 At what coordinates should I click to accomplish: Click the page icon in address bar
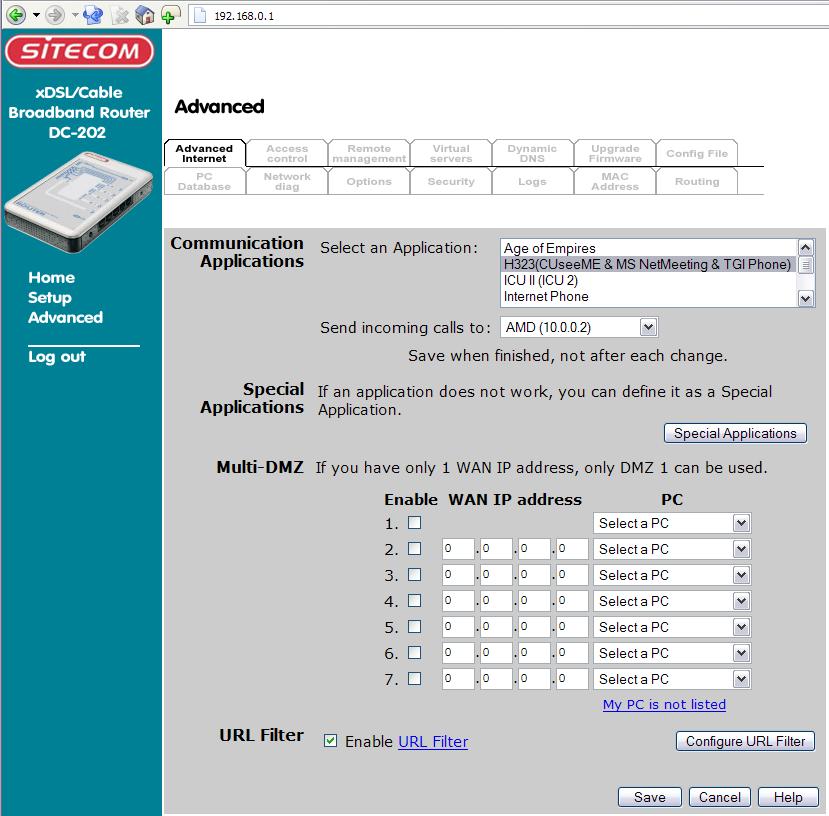200,15
